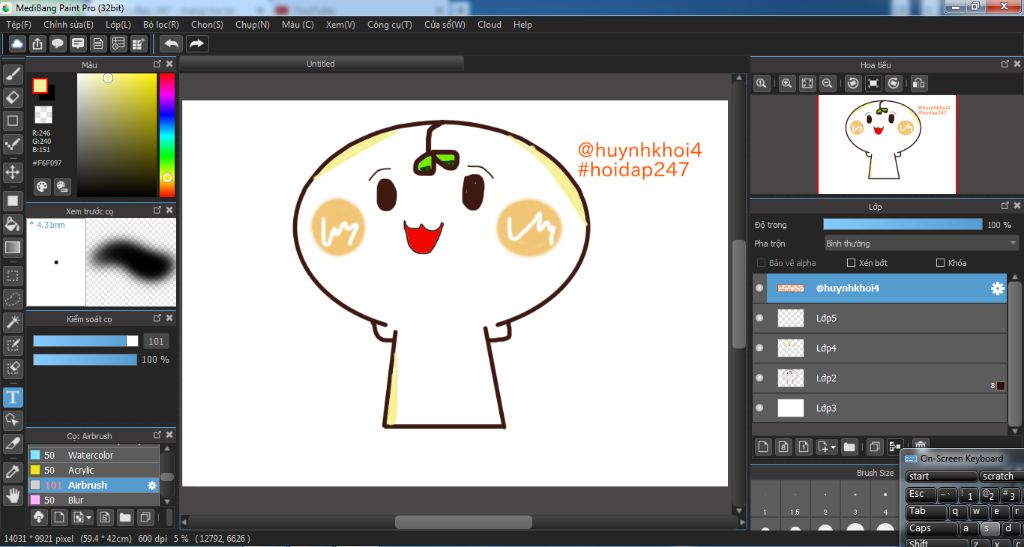Image resolution: width=1024 pixels, height=547 pixels.
Task: Click the Redo arrow
Action: click(196, 44)
